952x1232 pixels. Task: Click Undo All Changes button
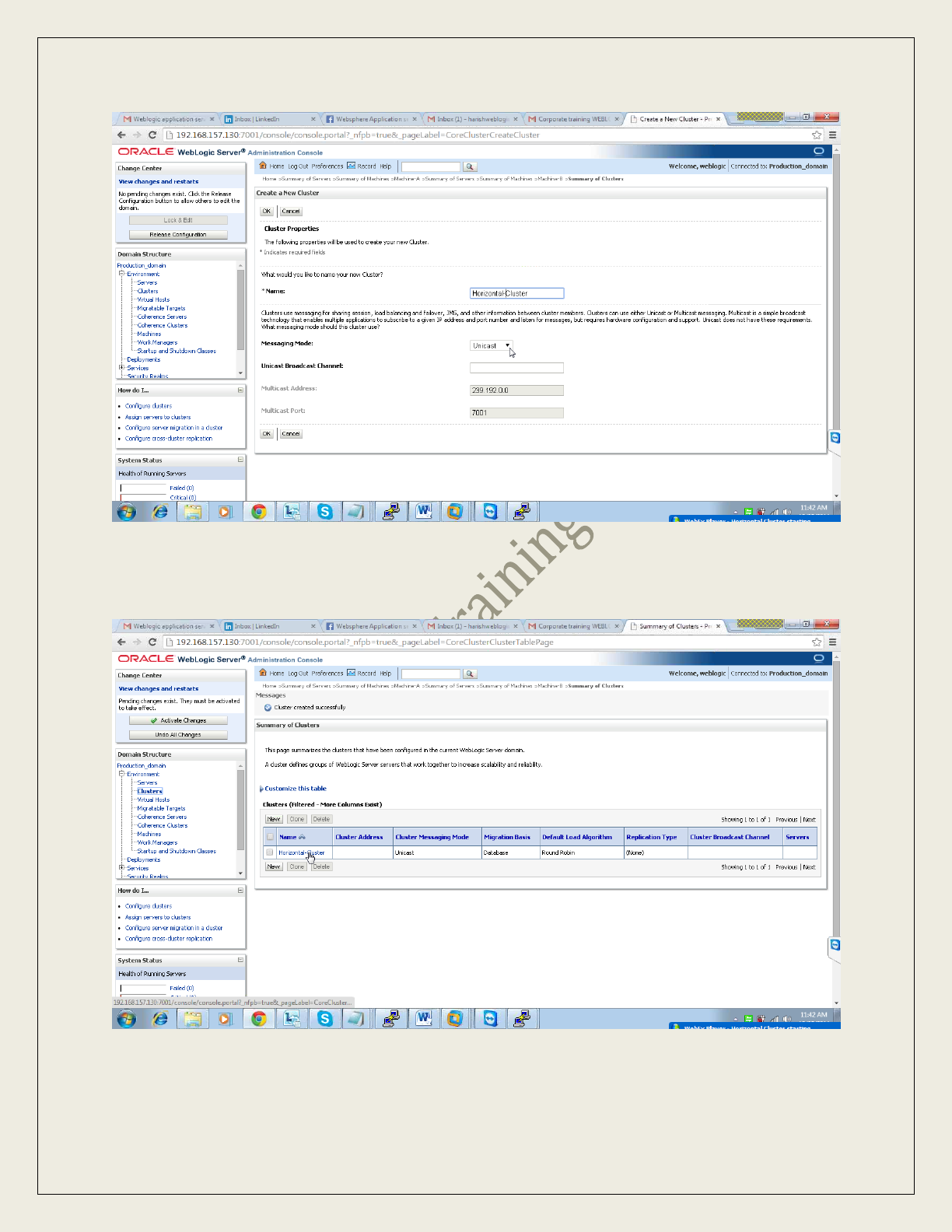coord(178,735)
